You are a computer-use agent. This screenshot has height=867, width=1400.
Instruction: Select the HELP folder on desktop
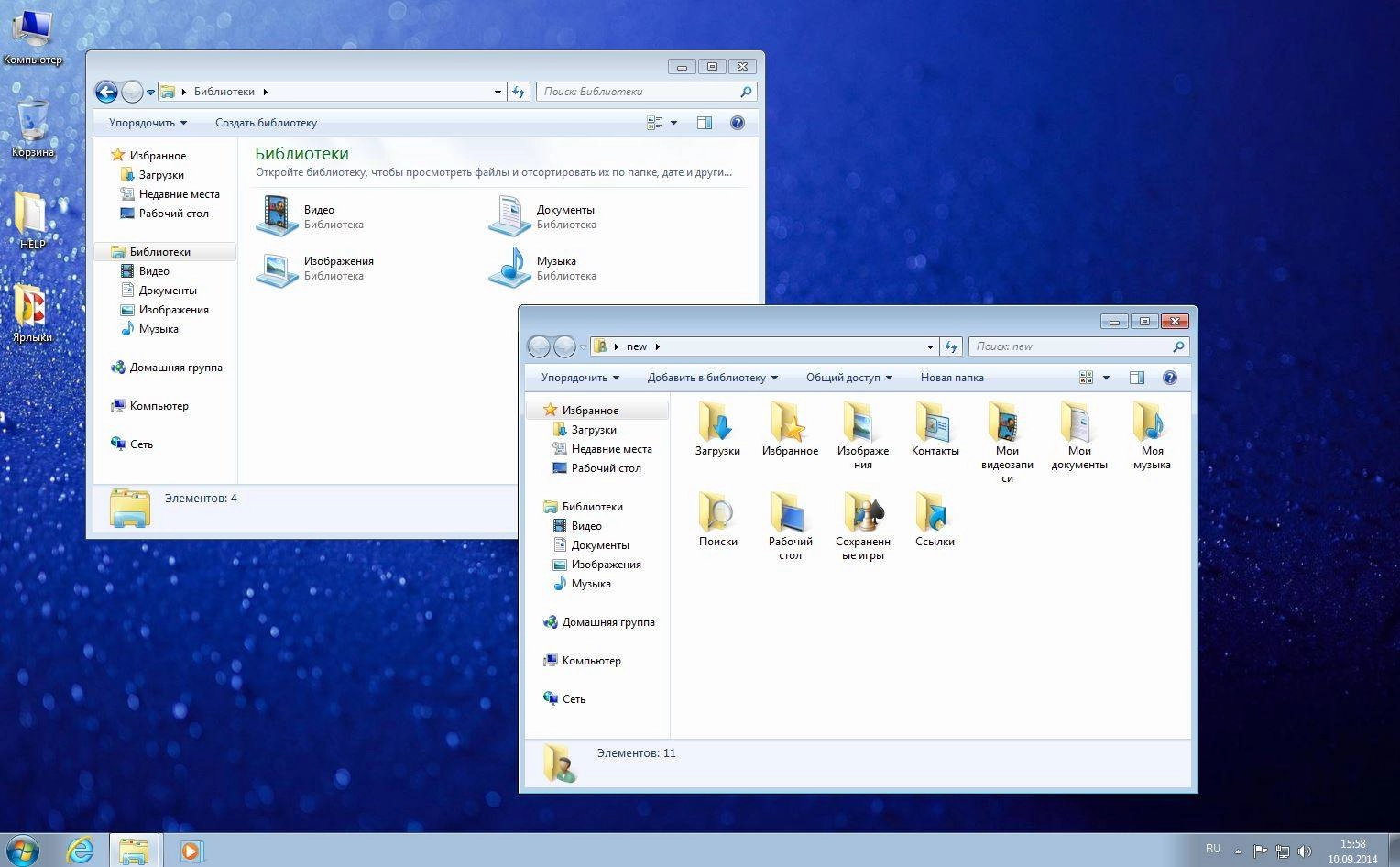(32, 220)
